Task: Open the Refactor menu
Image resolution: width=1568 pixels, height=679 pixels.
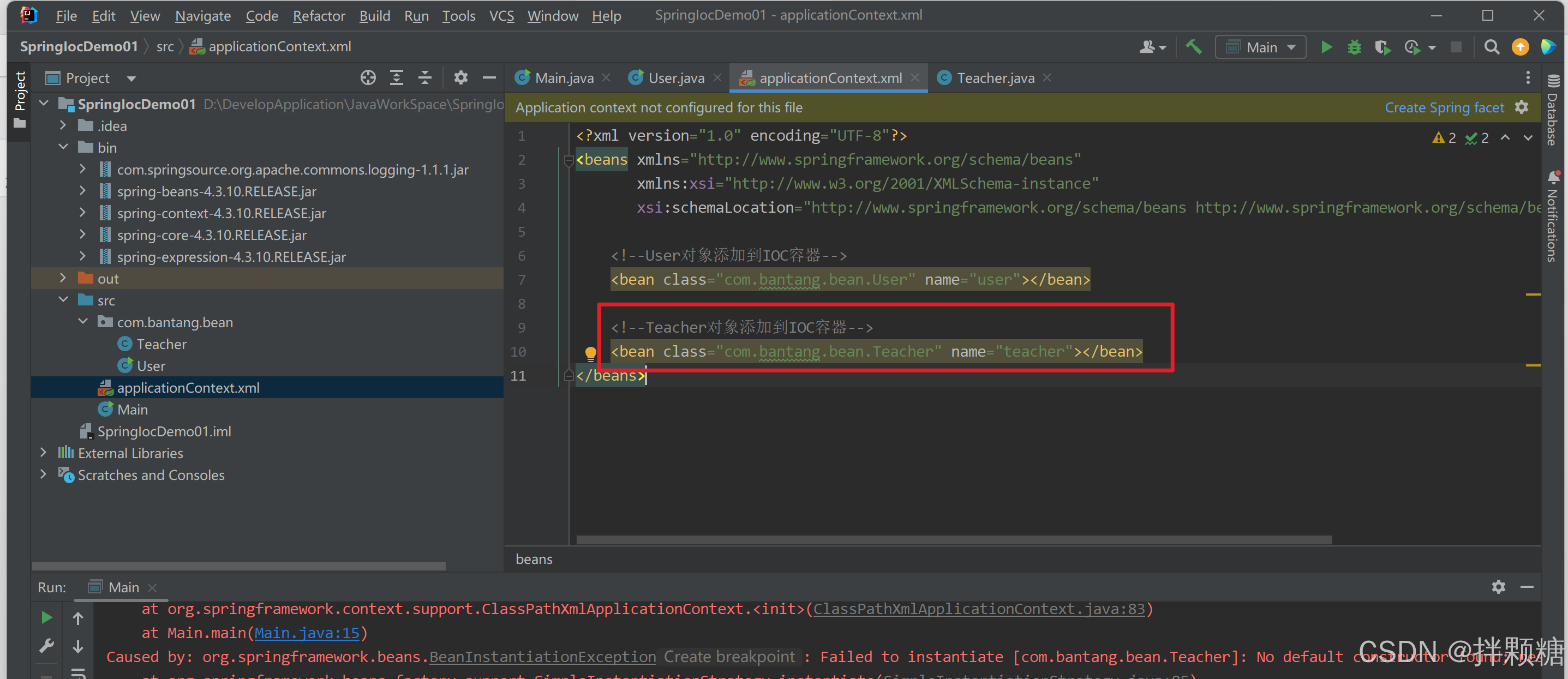Action: click(x=319, y=16)
